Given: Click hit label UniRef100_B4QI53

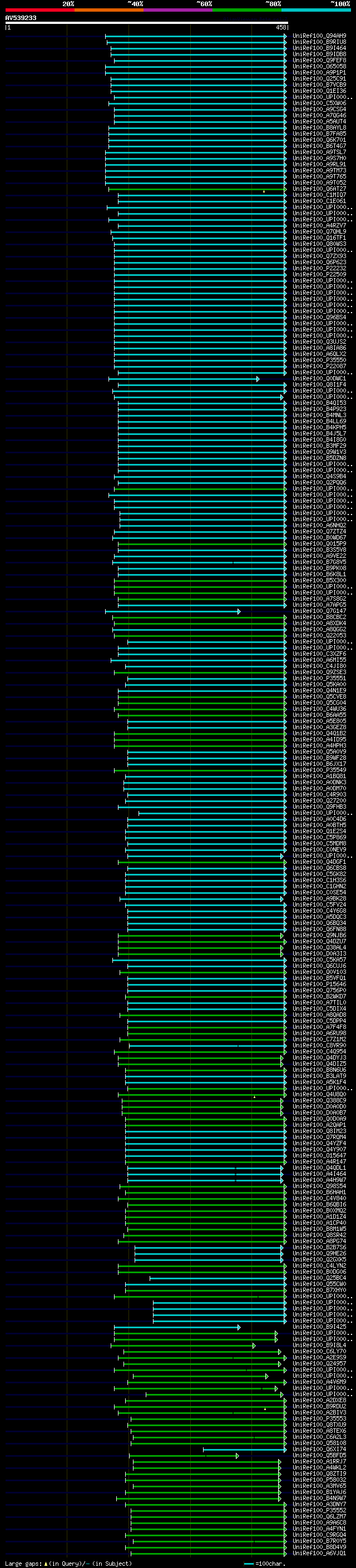Looking at the screenshot, I should (319, 403).
